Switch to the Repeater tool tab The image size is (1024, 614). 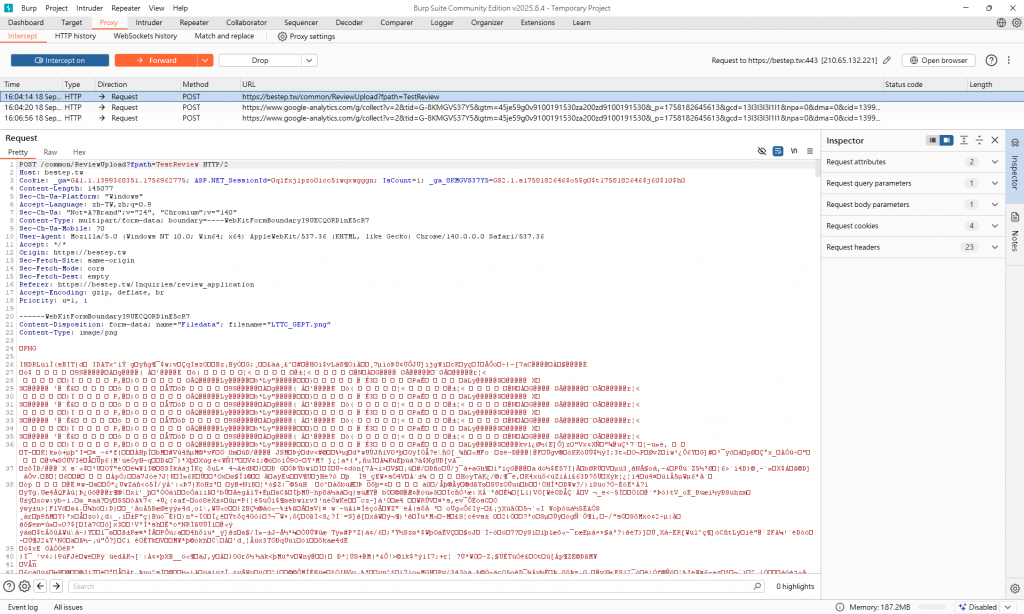pyautogui.click(x=194, y=22)
